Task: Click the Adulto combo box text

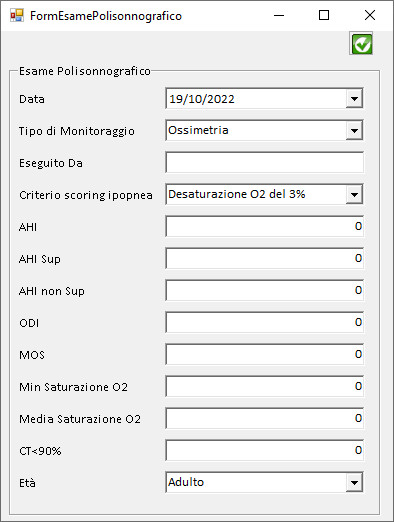Action: (x=186, y=482)
